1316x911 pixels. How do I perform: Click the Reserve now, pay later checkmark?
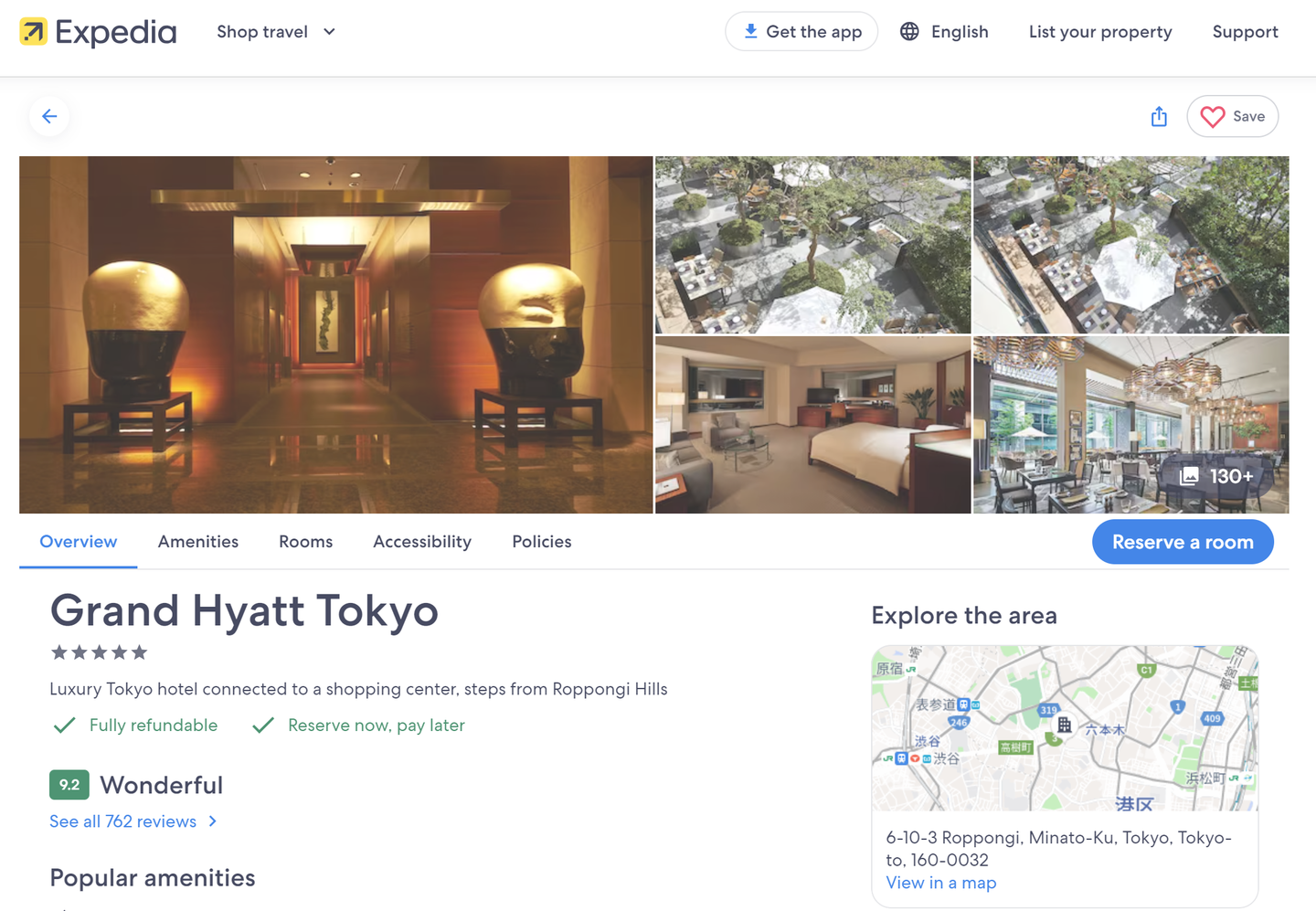[263, 726]
